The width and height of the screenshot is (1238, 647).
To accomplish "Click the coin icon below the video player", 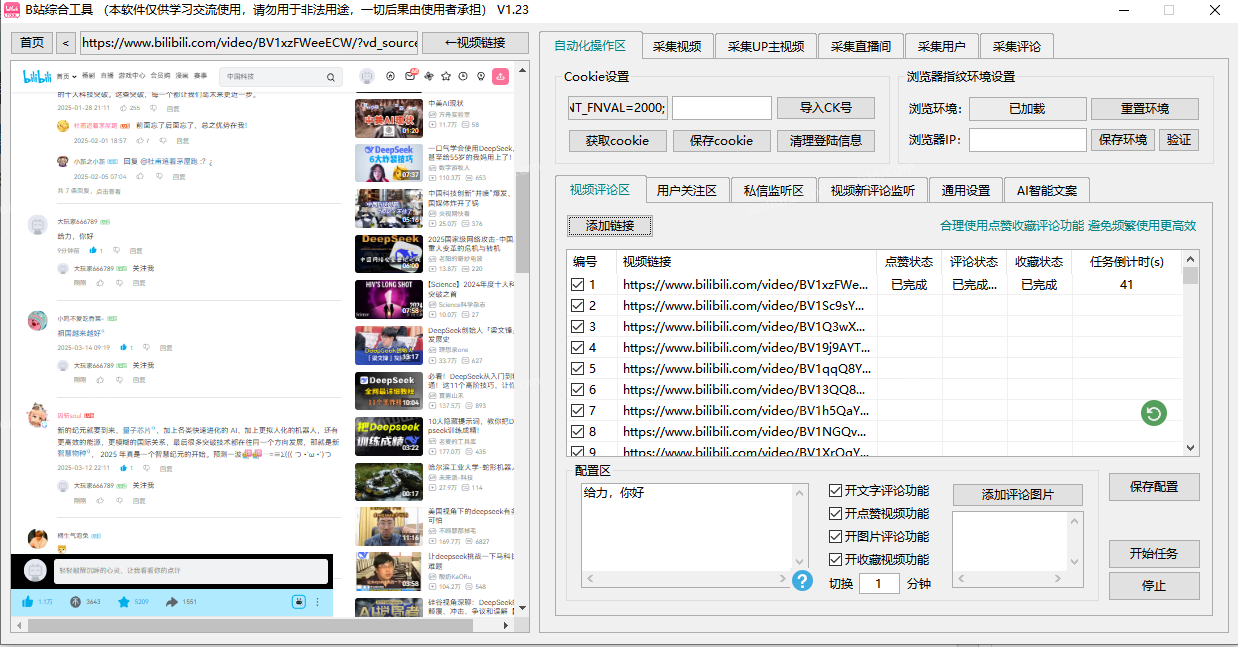I will (x=77, y=602).
